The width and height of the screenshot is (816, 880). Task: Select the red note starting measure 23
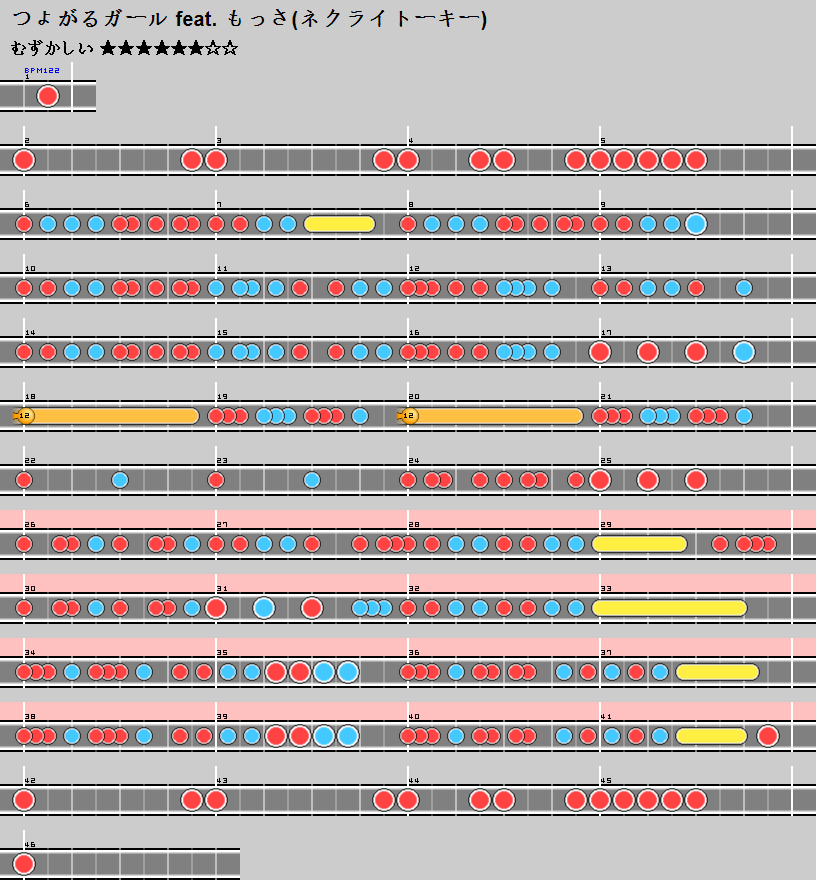[x=216, y=480]
